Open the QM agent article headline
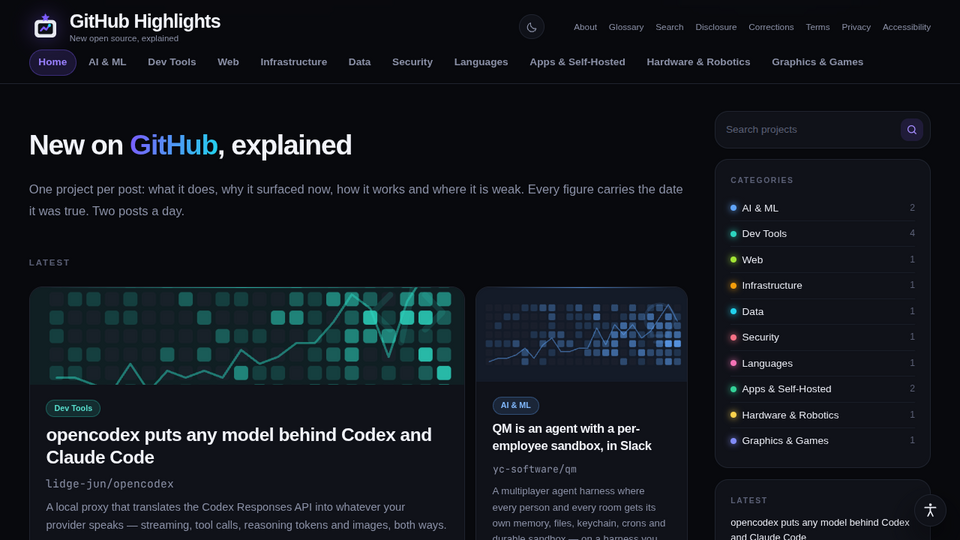The height and width of the screenshot is (540, 960). (x=572, y=437)
